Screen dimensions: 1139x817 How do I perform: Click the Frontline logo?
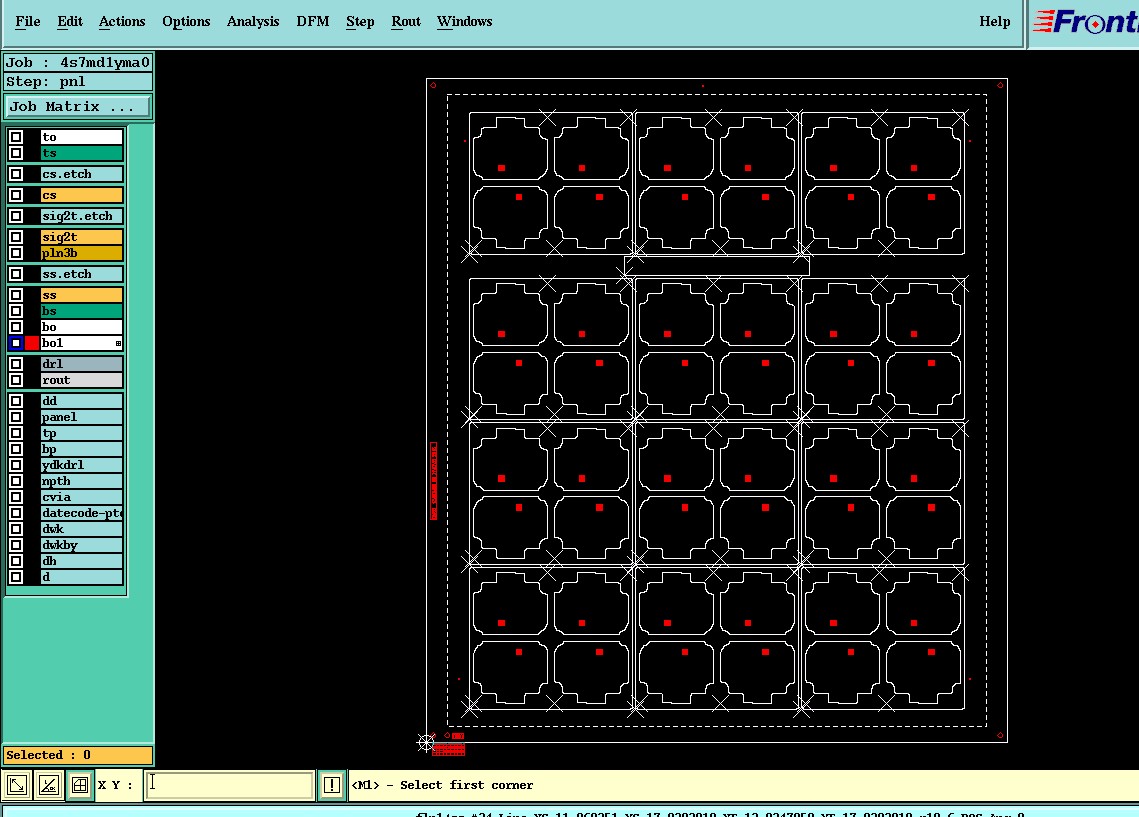[1085, 22]
